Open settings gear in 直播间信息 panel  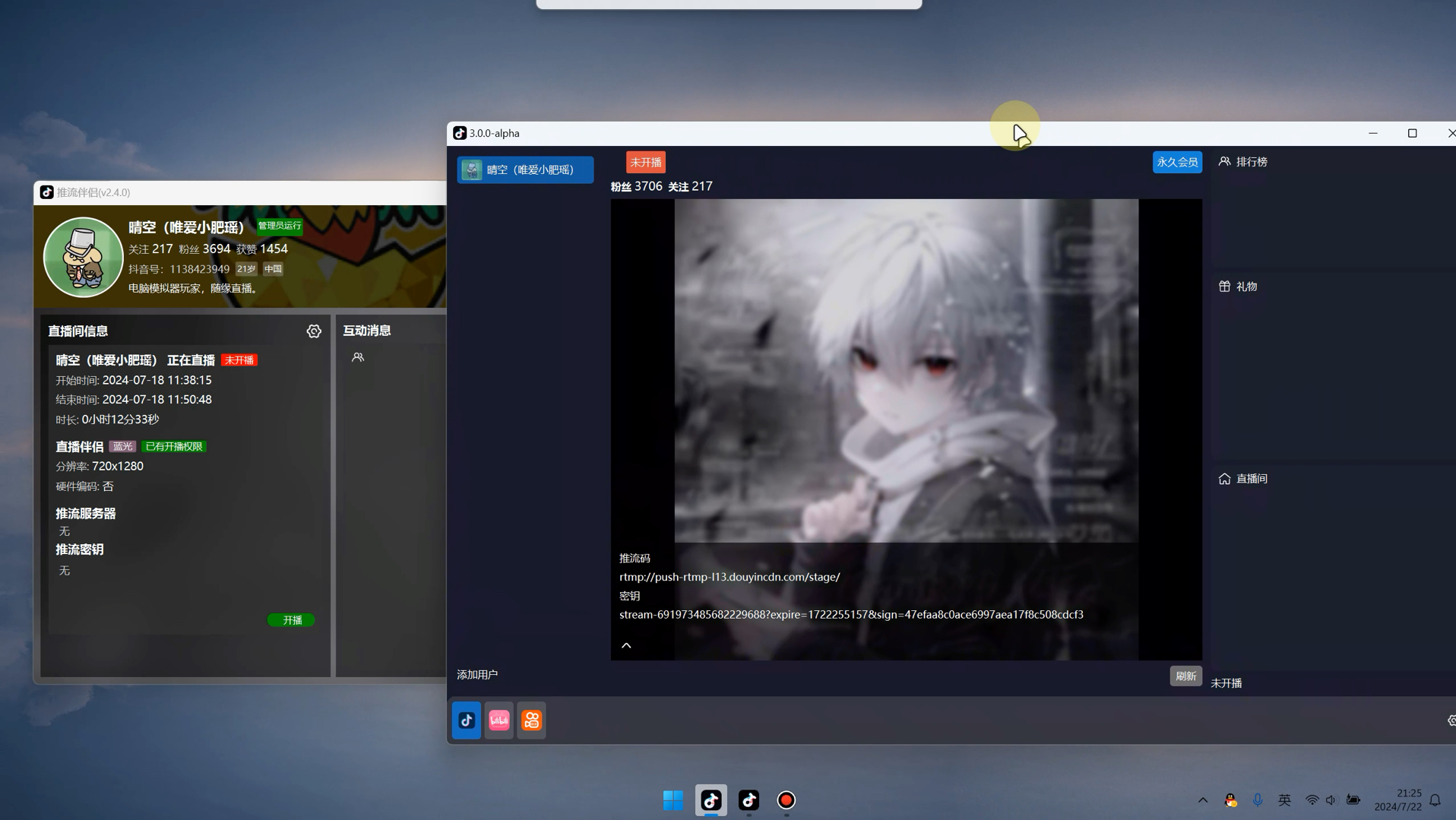(x=314, y=331)
